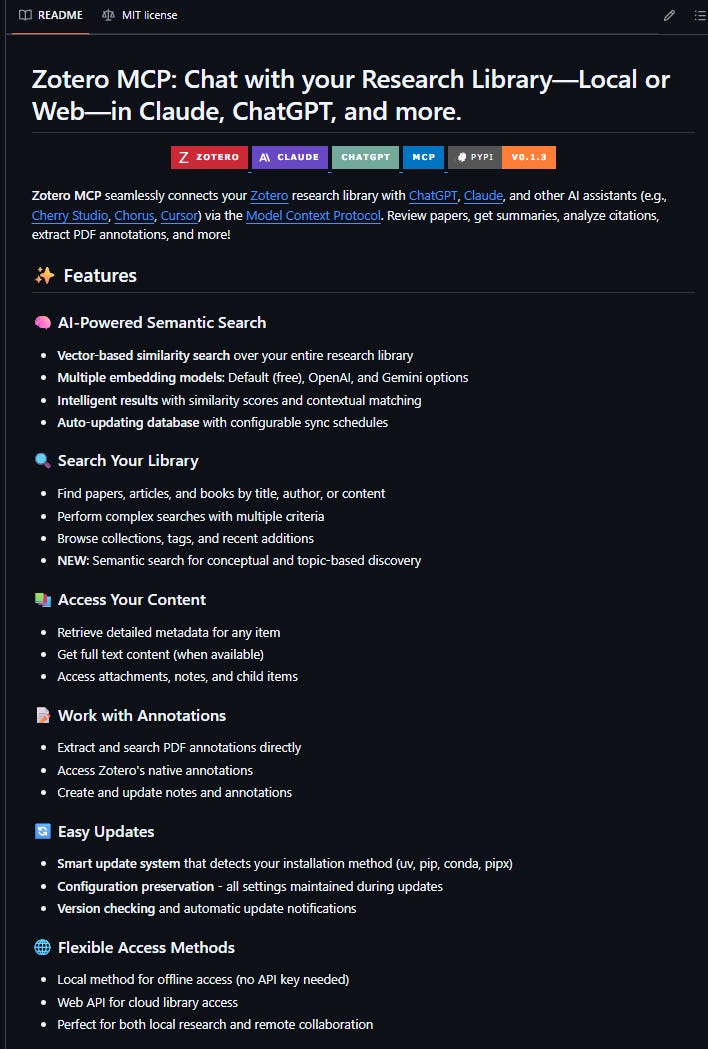Screen dimensions: 708x1049
Task: Click 'Web API for cloud library' bullet
Action: click(x=147, y=1003)
